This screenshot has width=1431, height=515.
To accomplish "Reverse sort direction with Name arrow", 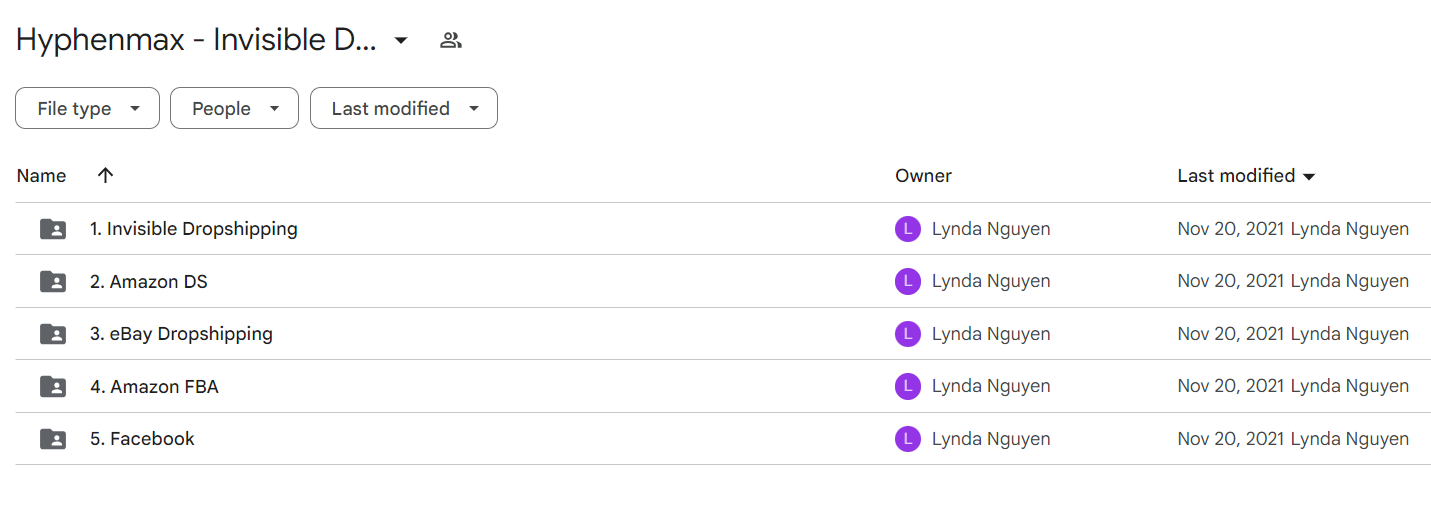I will pos(105,176).
